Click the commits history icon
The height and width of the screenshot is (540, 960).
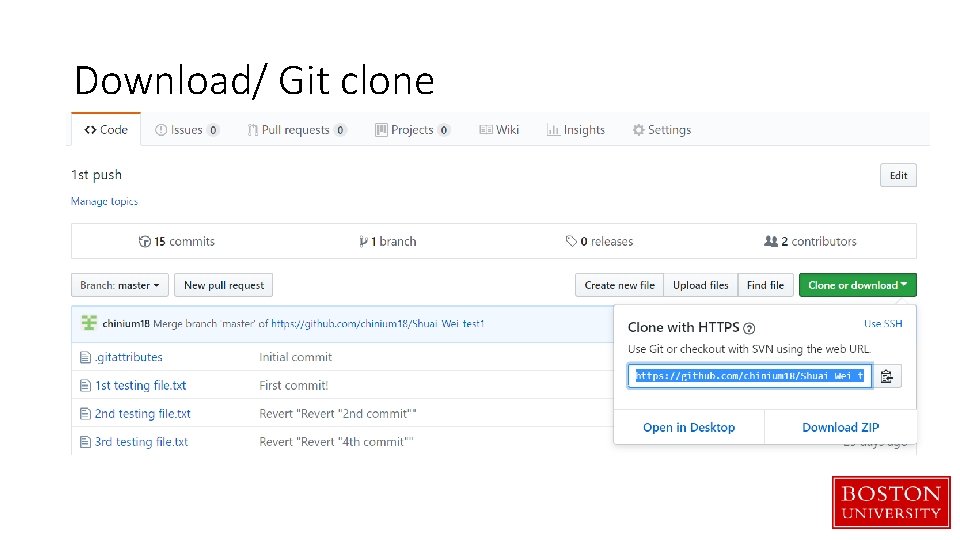tap(145, 241)
